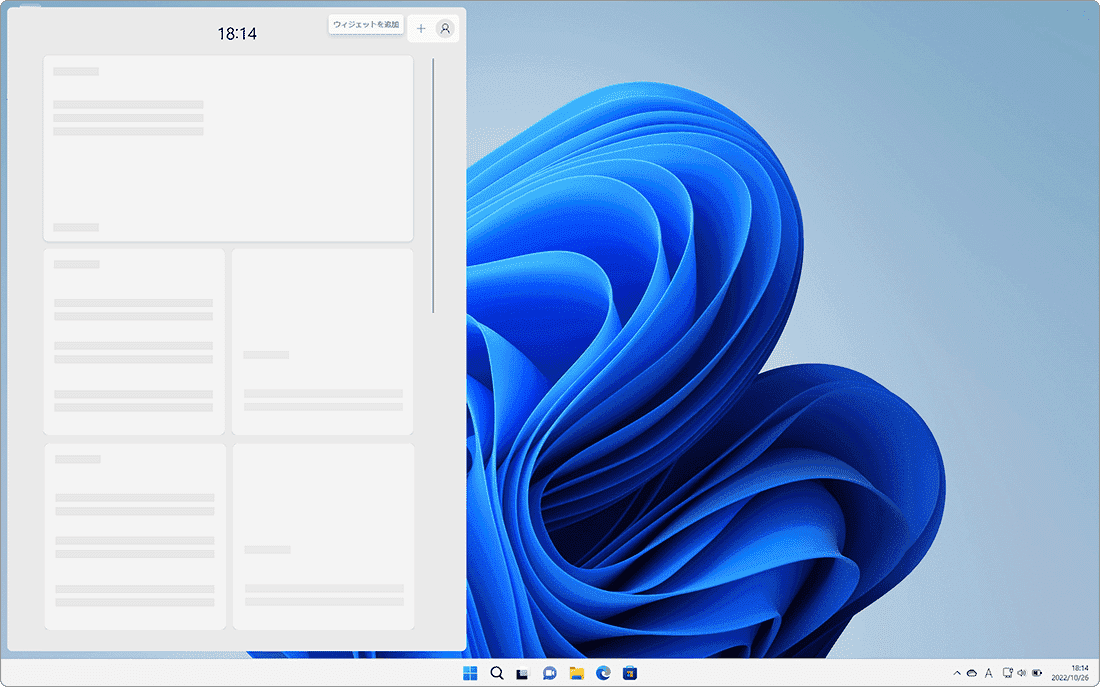
Task: Click the speaker volume tray icon
Action: [x=1021, y=673]
